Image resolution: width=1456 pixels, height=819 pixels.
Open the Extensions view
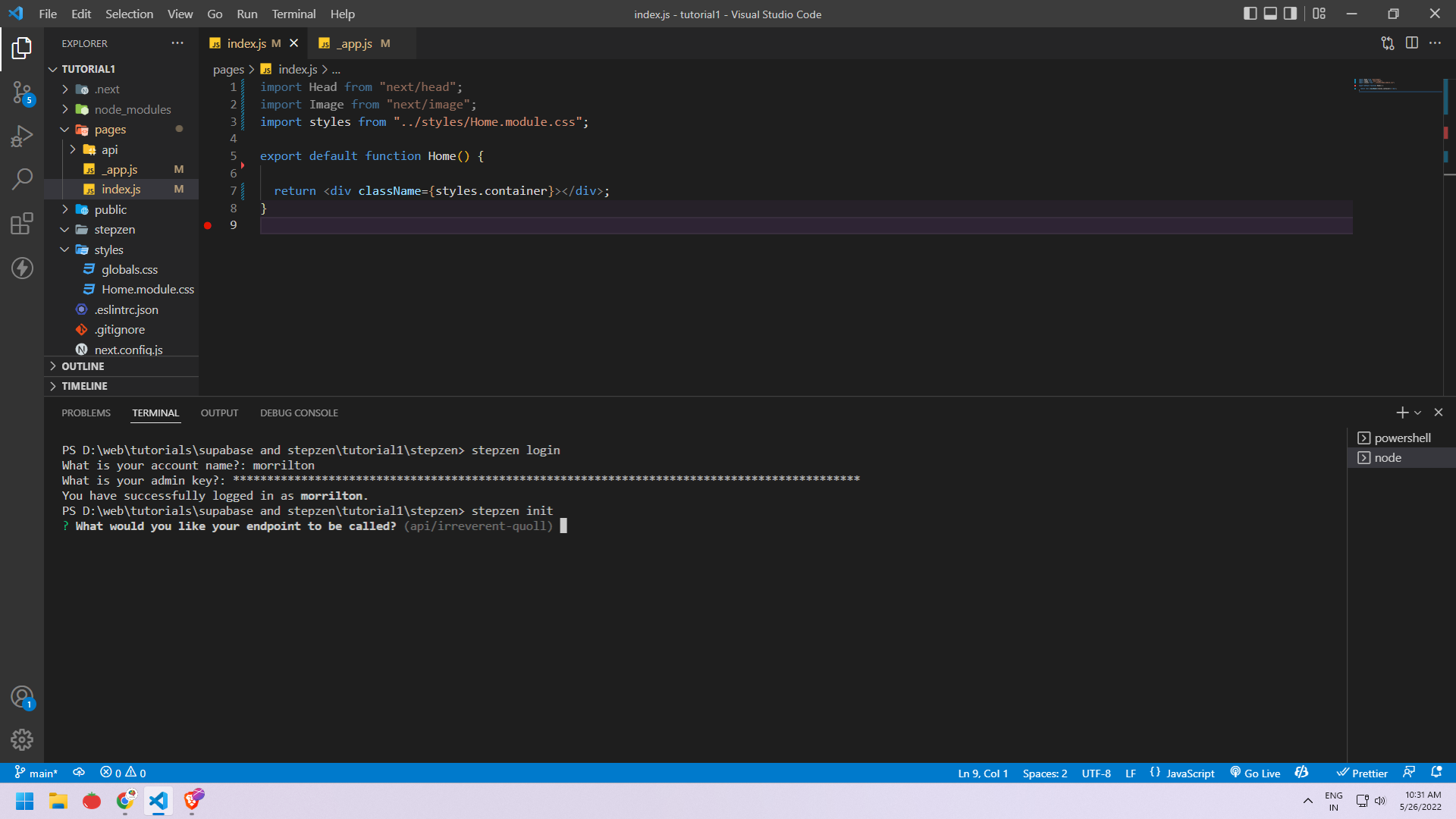[22, 224]
